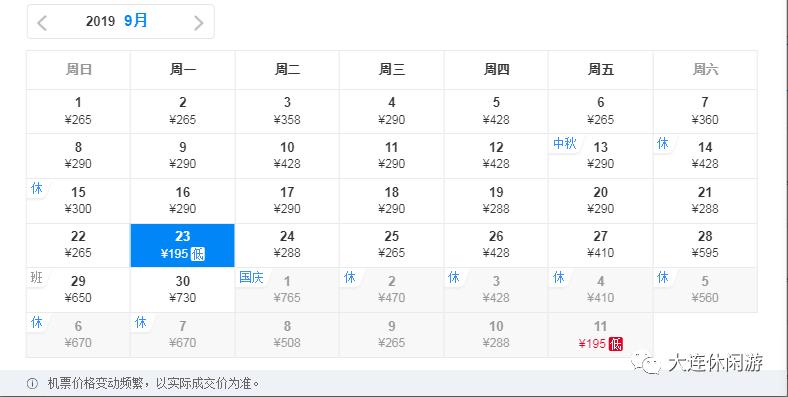Choose September 11 at ¥290
788x397 pixels.
[391, 156]
